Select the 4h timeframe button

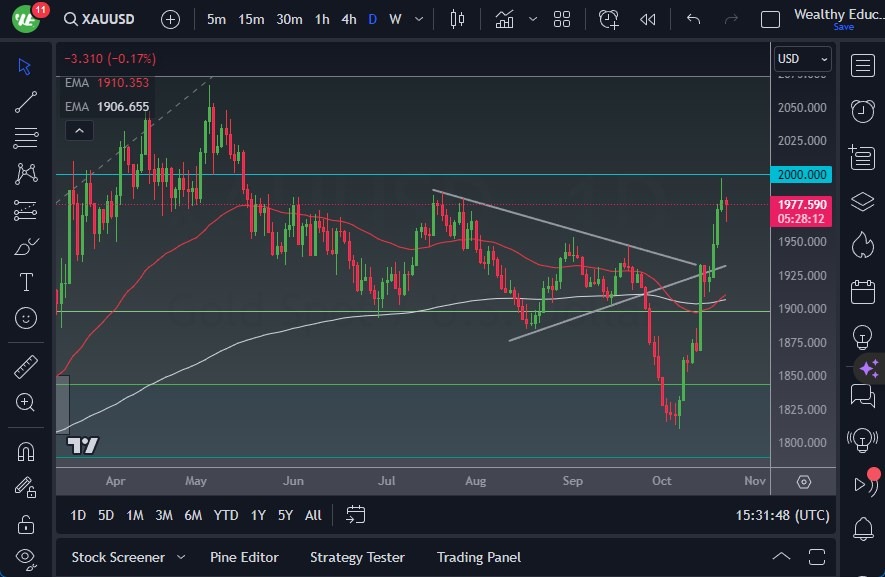click(x=348, y=19)
